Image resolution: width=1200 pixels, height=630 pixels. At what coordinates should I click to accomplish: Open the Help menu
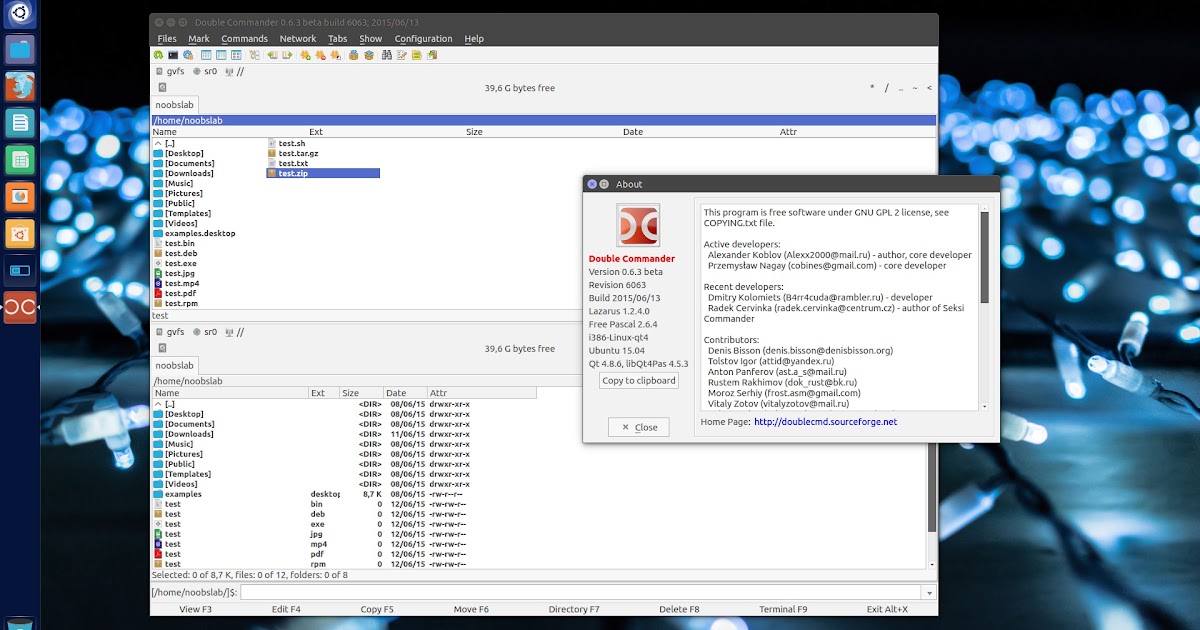(x=474, y=39)
